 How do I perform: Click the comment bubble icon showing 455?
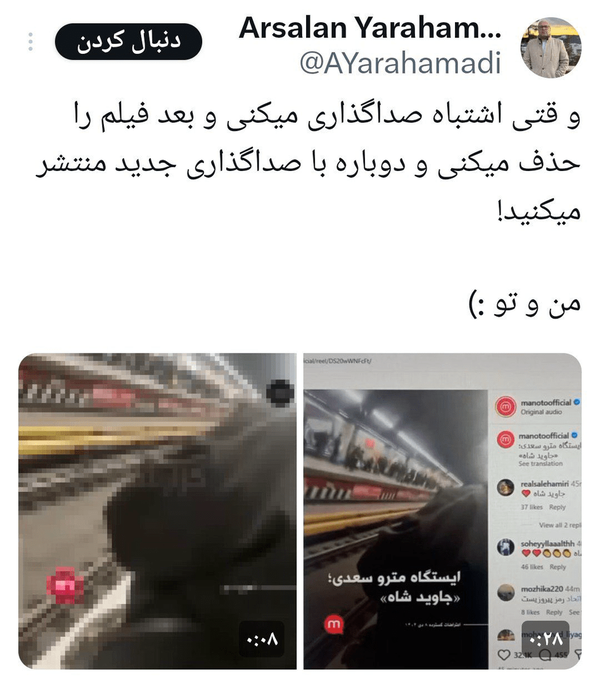(545, 655)
